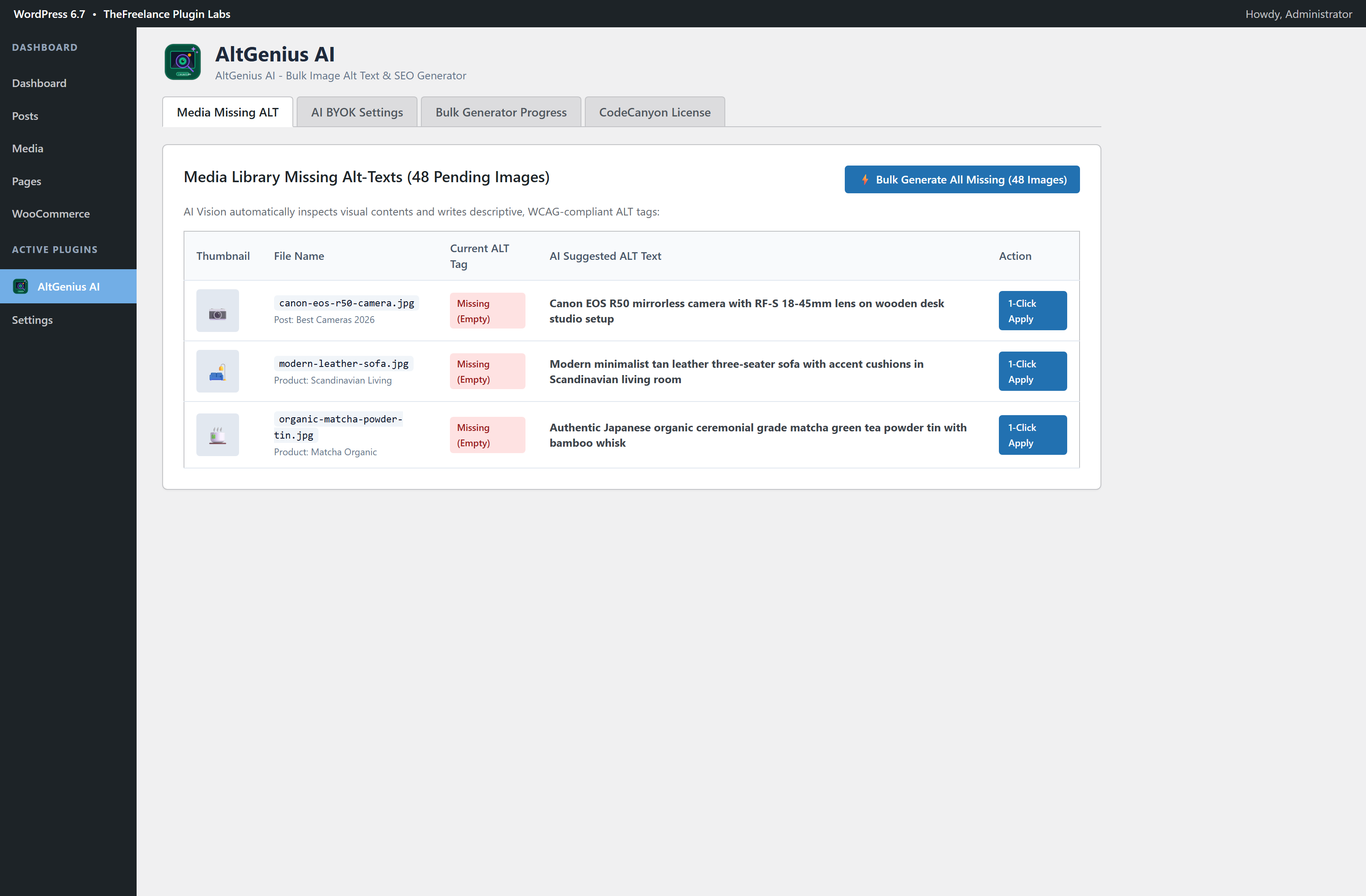Click the Current ALT Tag column header

479,256
